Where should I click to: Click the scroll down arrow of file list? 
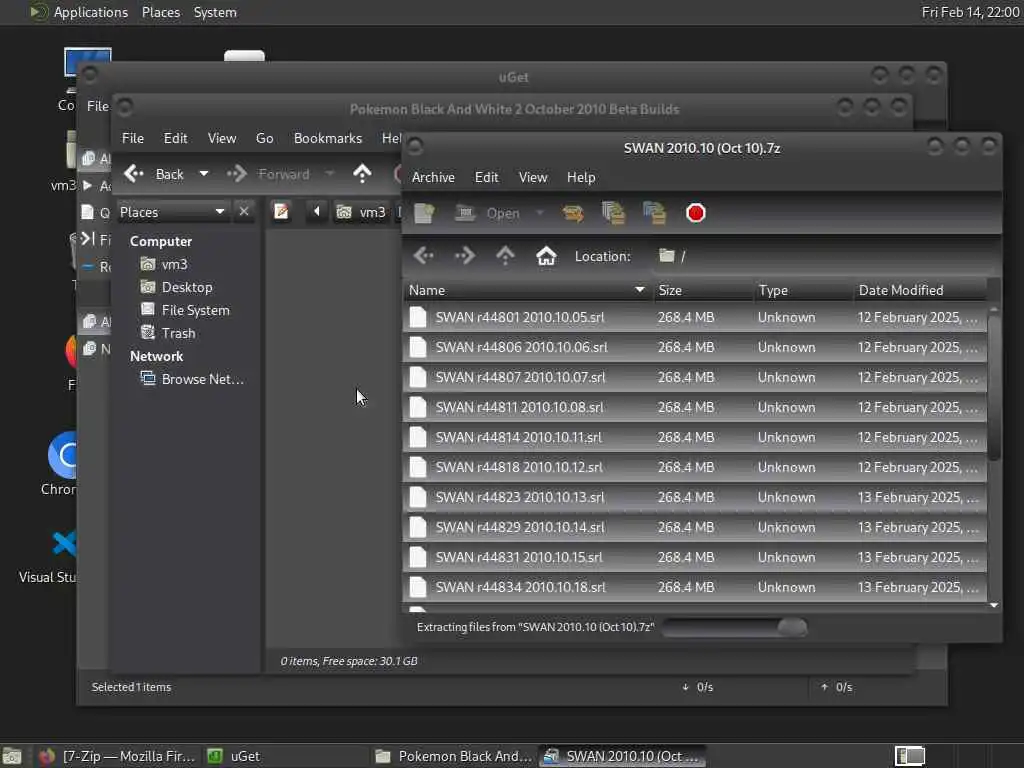click(994, 605)
